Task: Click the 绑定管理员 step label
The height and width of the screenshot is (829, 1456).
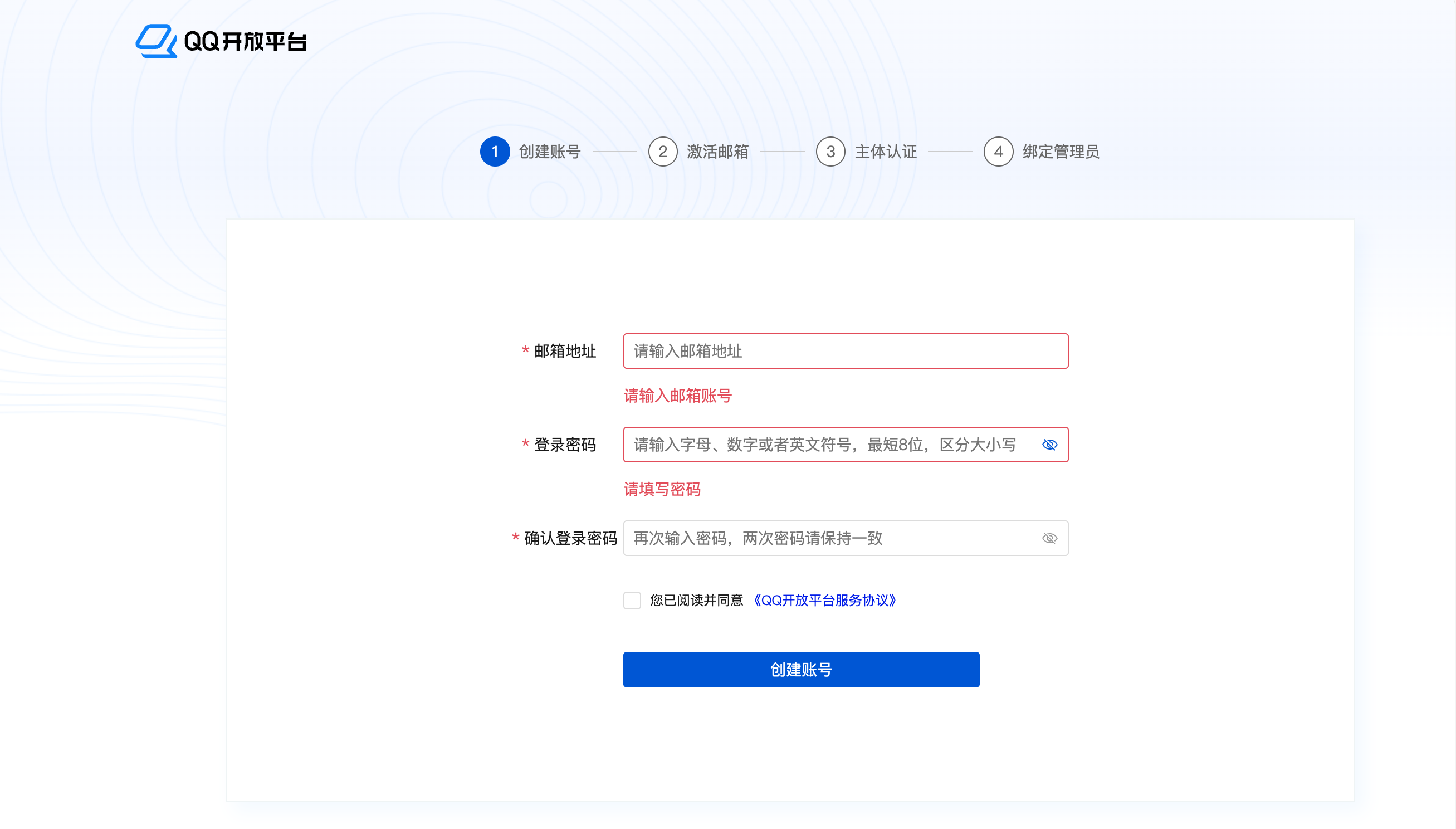Action: click(x=1061, y=152)
